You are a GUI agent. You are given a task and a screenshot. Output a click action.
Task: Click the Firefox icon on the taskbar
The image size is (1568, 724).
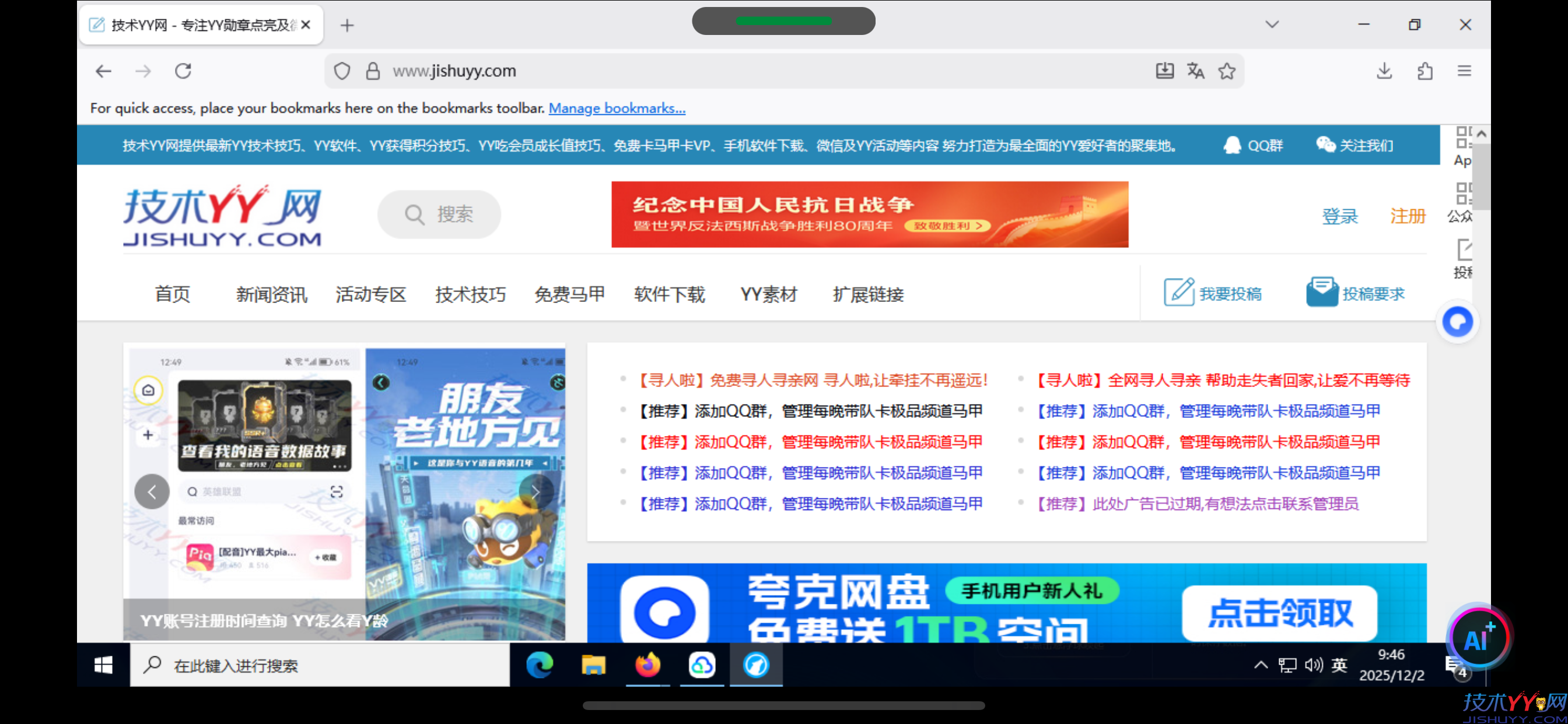coord(647,665)
